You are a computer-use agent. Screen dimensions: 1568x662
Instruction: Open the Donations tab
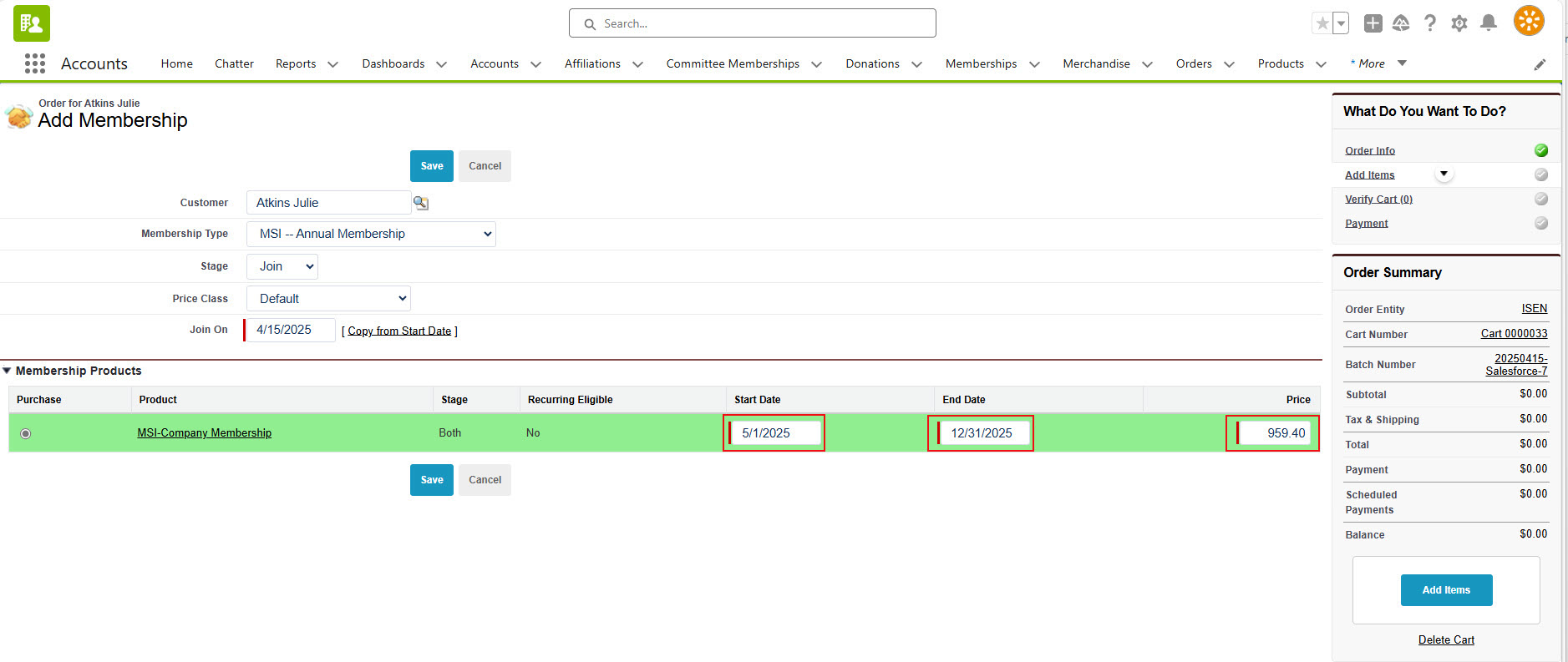872,63
